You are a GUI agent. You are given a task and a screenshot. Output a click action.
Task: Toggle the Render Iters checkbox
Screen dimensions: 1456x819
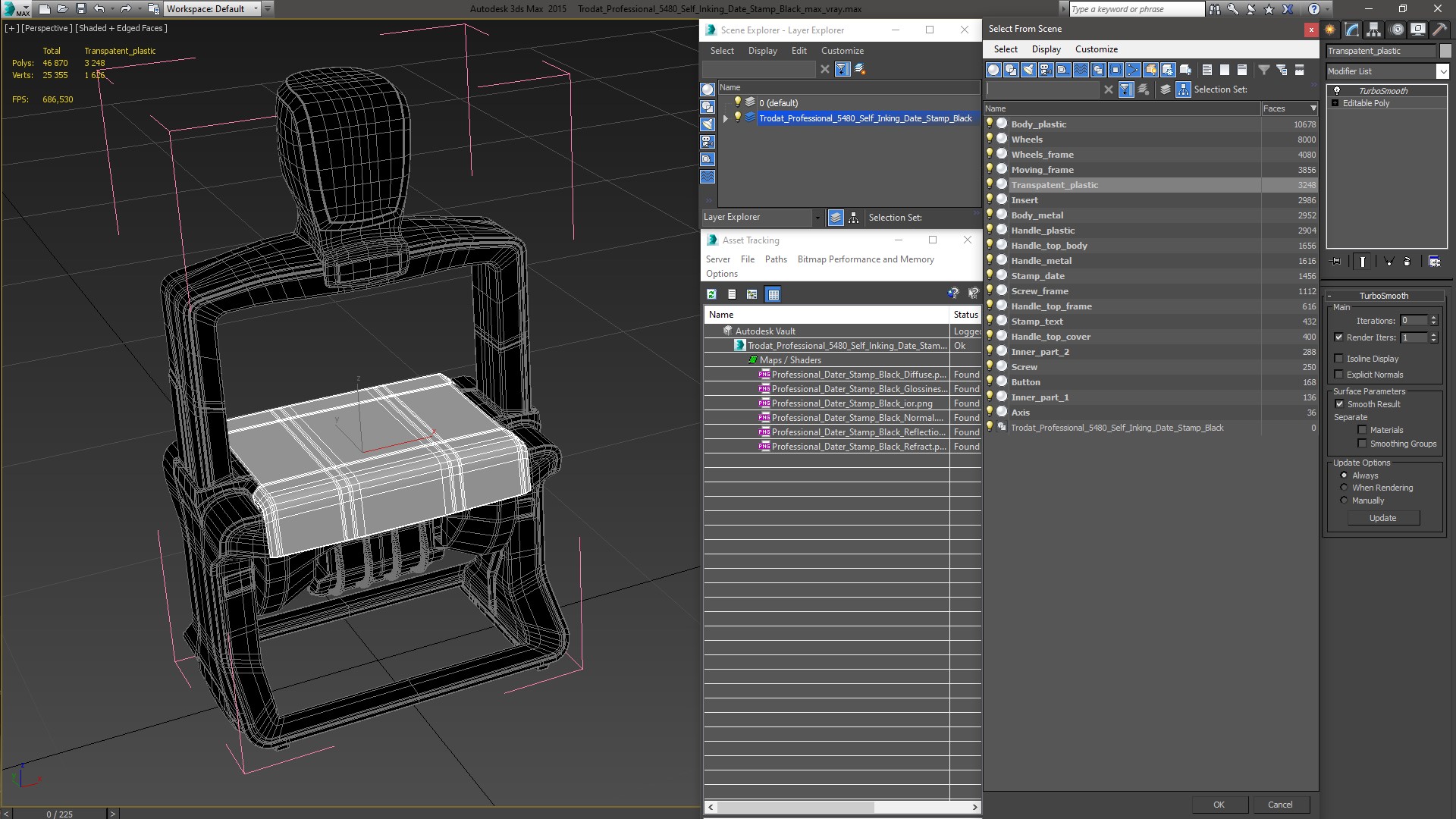click(1339, 337)
